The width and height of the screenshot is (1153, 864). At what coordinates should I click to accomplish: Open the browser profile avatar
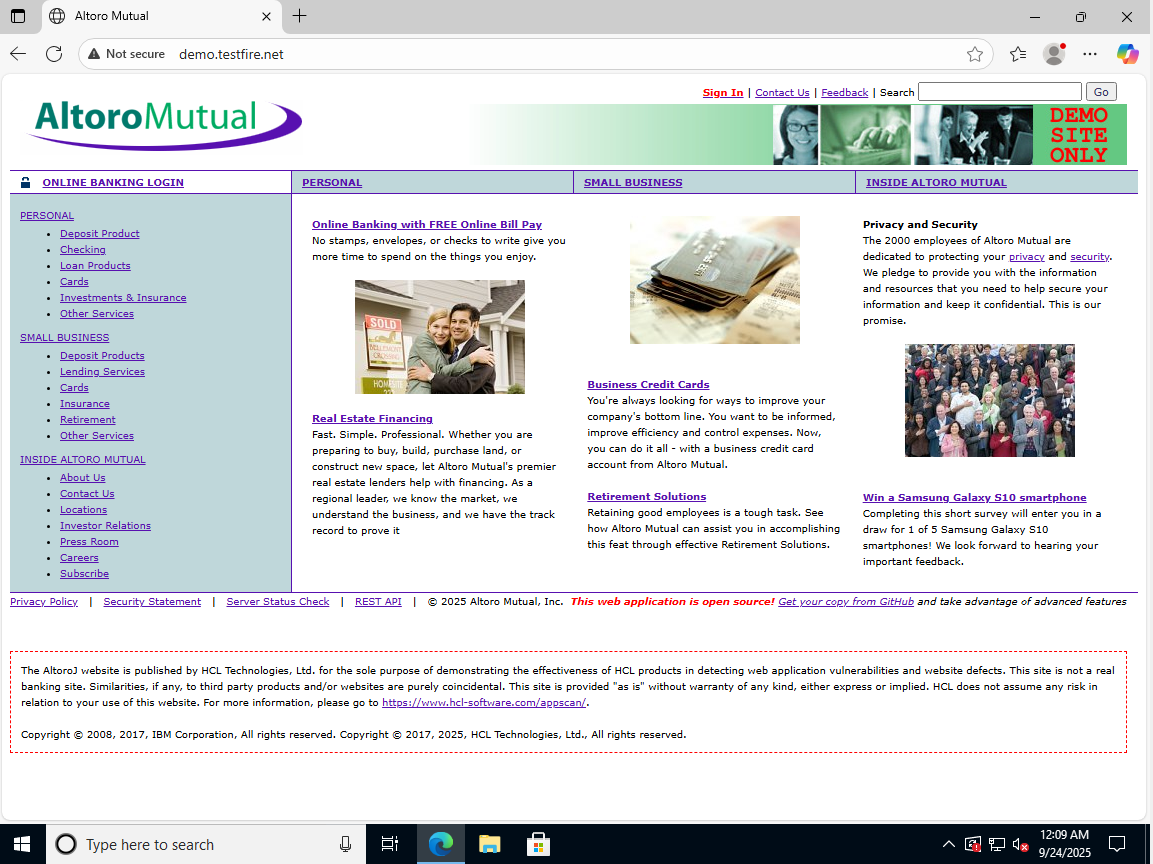coord(1054,54)
